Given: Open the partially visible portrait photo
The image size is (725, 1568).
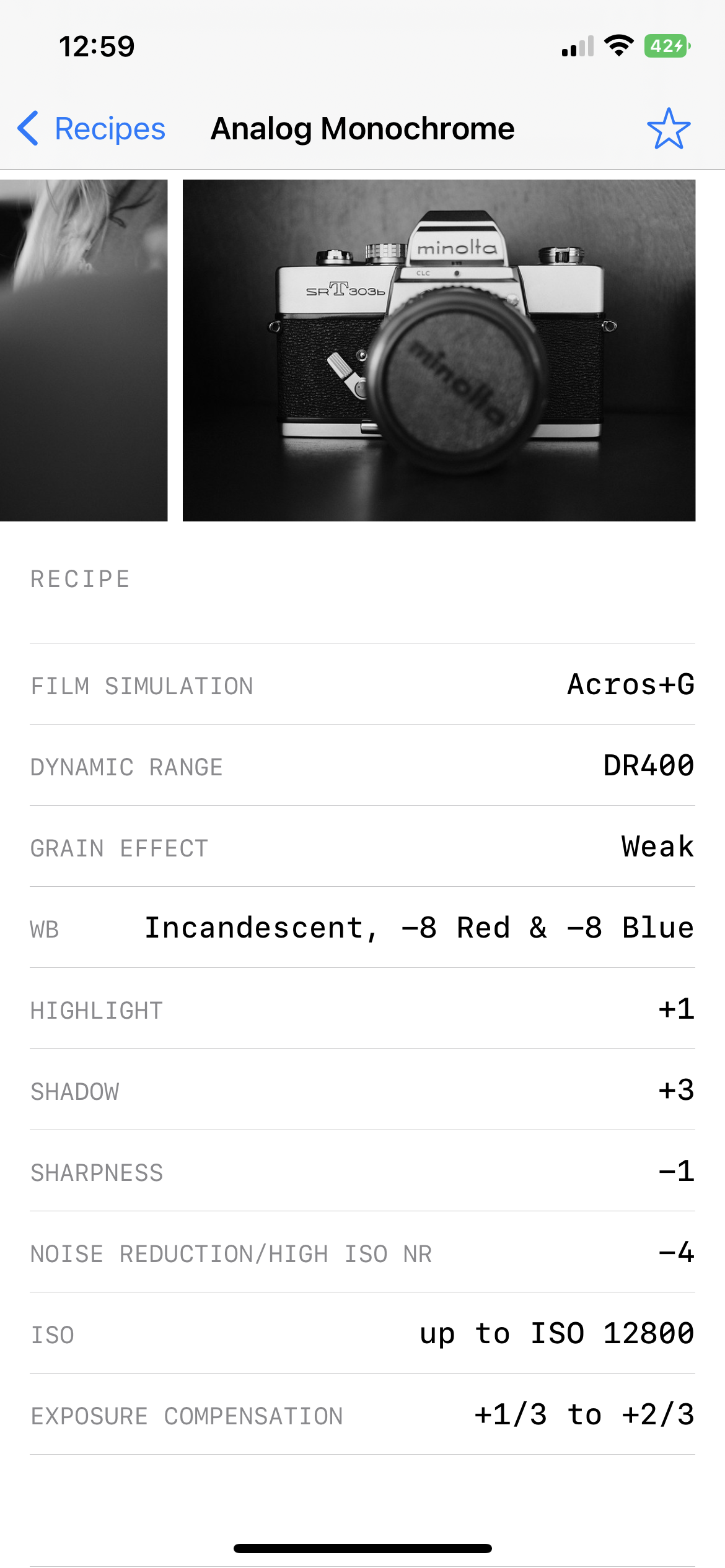Looking at the screenshot, I should click(84, 351).
